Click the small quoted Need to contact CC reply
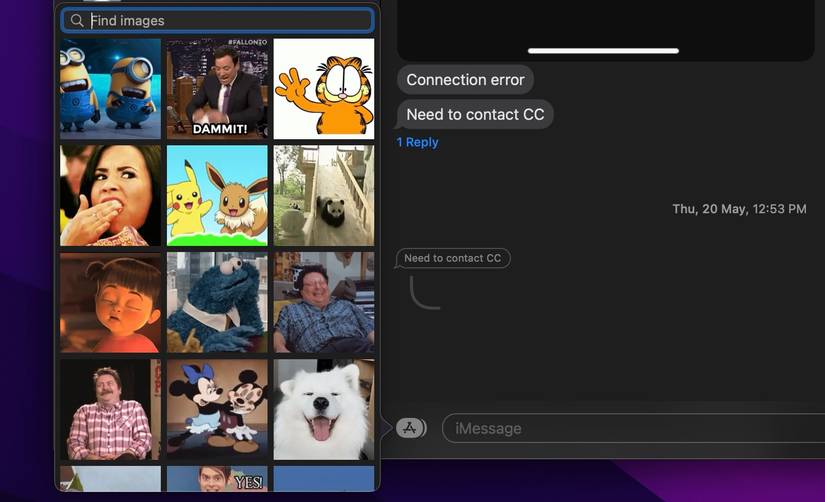The image size is (825, 502). click(452, 258)
